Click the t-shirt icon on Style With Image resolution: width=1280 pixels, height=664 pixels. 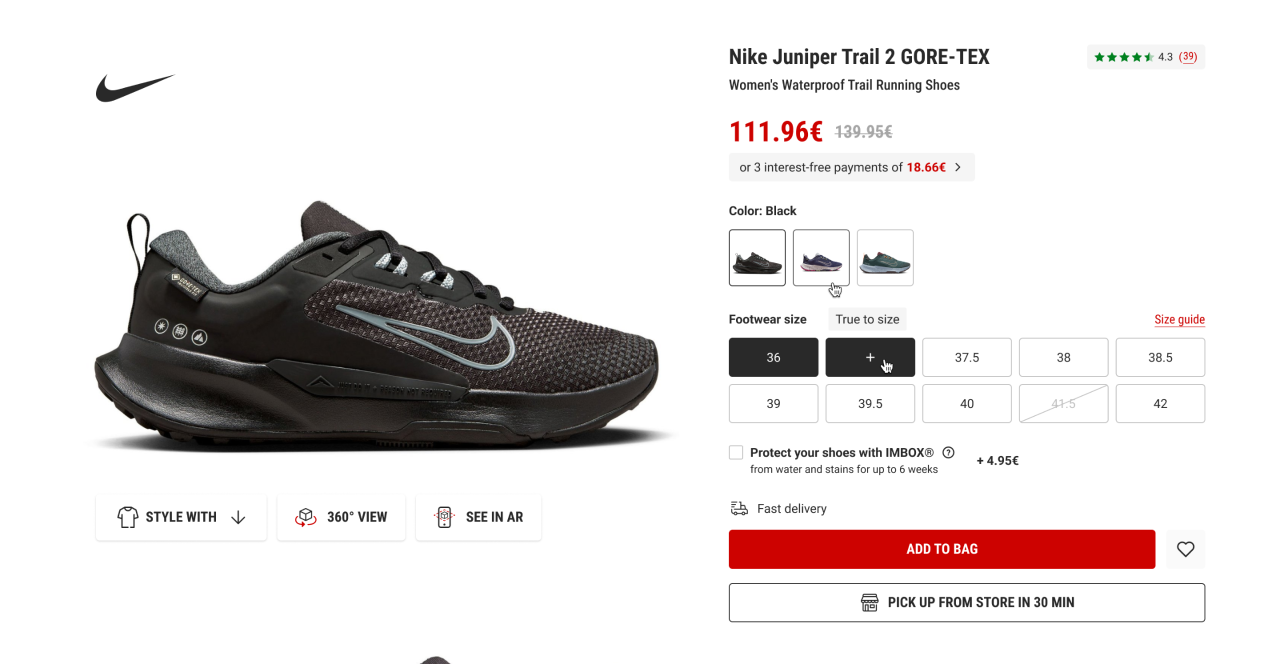(x=127, y=517)
